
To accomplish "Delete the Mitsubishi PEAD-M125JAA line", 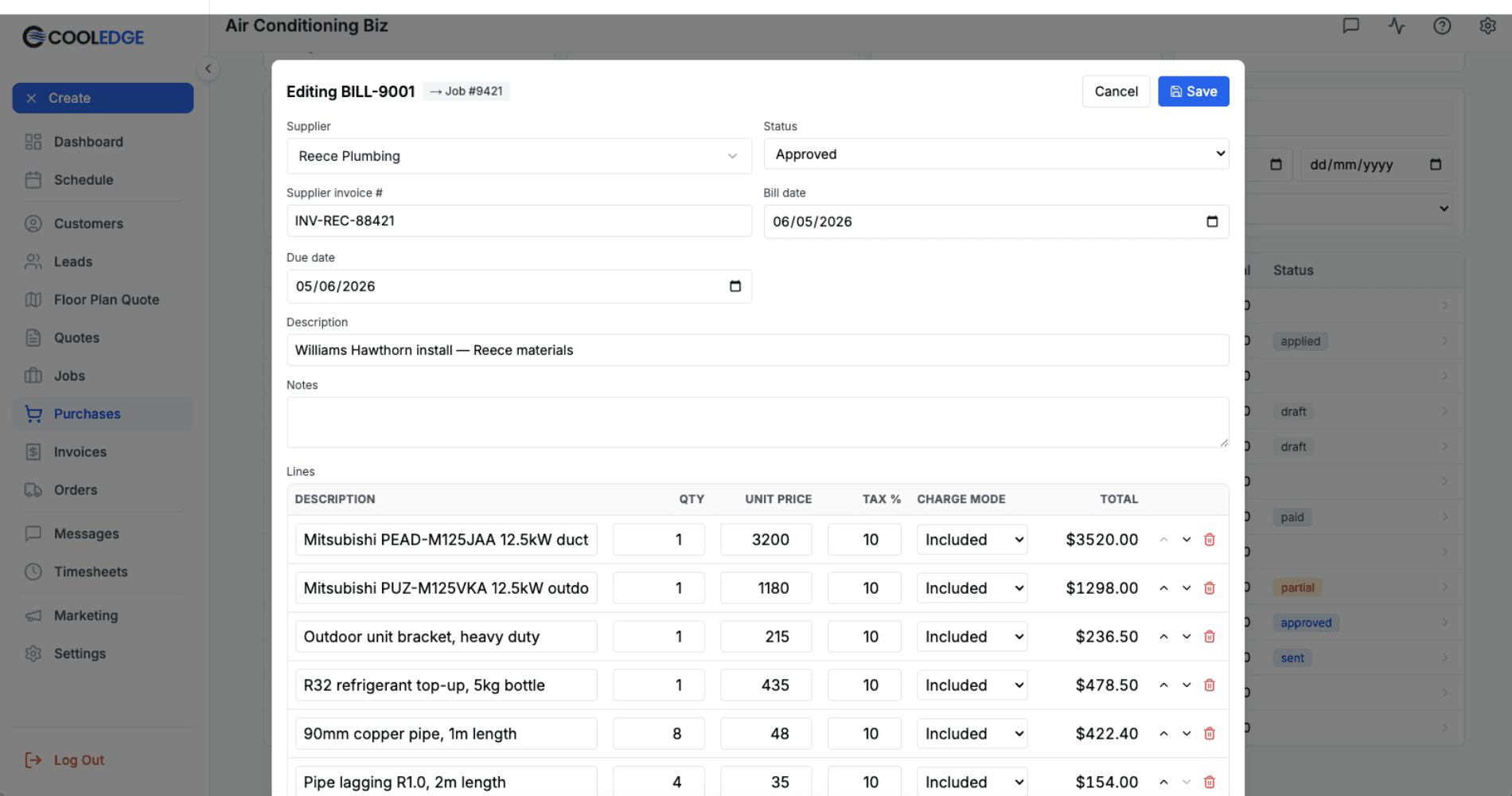I will pyautogui.click(x=1210, y=540).
